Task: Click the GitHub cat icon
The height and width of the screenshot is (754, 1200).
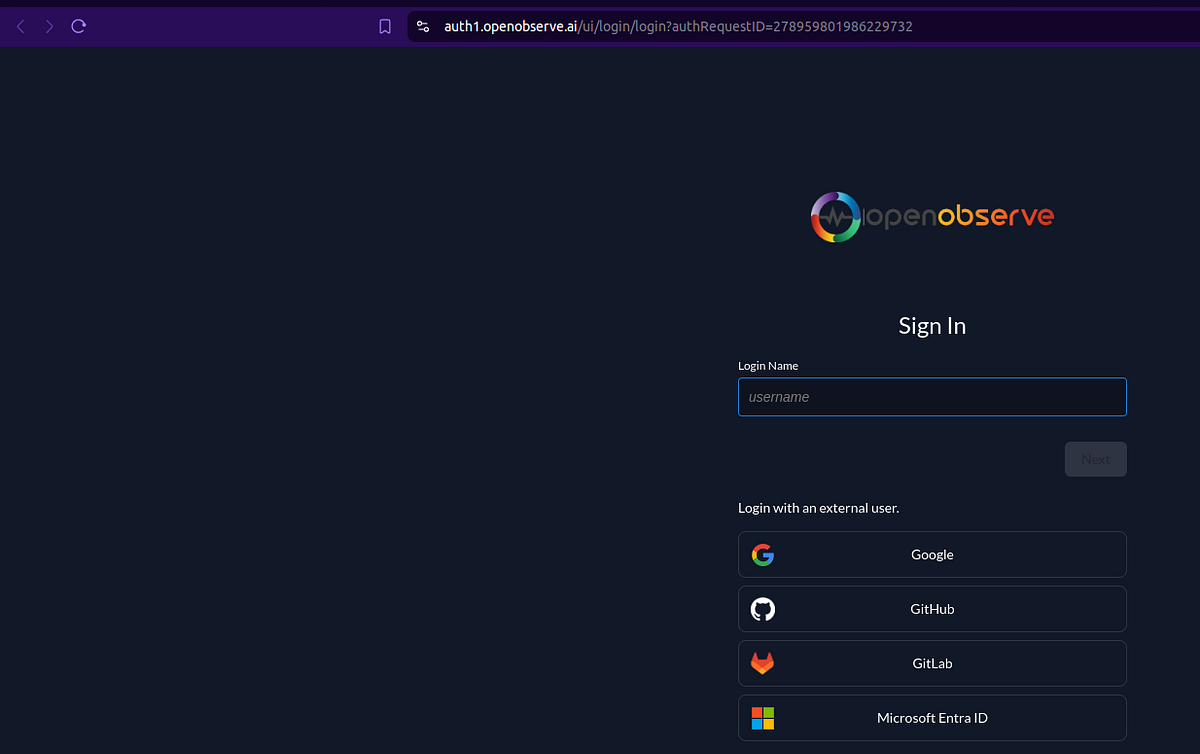Action: point(763,609)
